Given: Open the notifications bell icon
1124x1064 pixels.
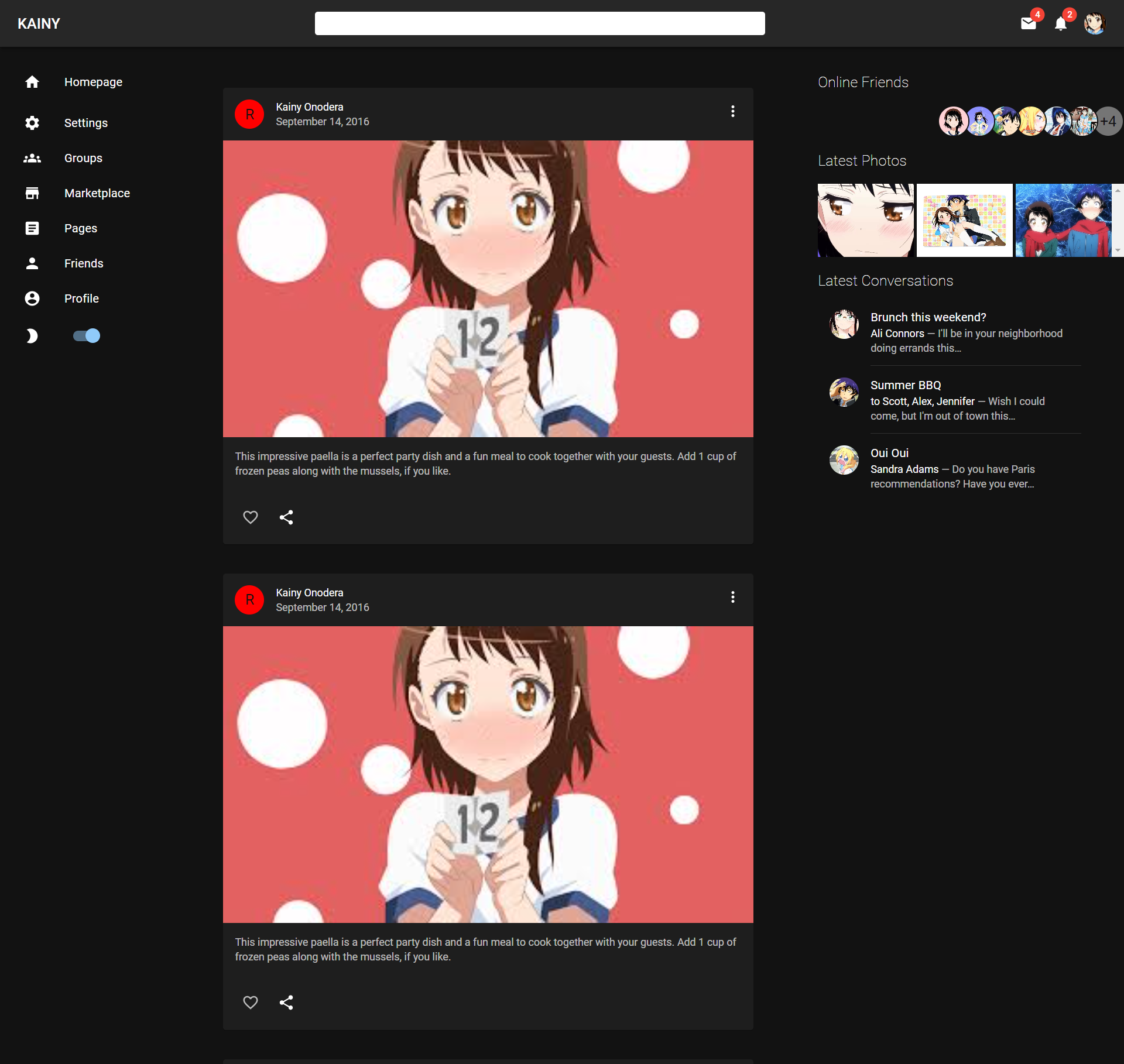Looking at the screenshot, I should (x=1060, y=23).
